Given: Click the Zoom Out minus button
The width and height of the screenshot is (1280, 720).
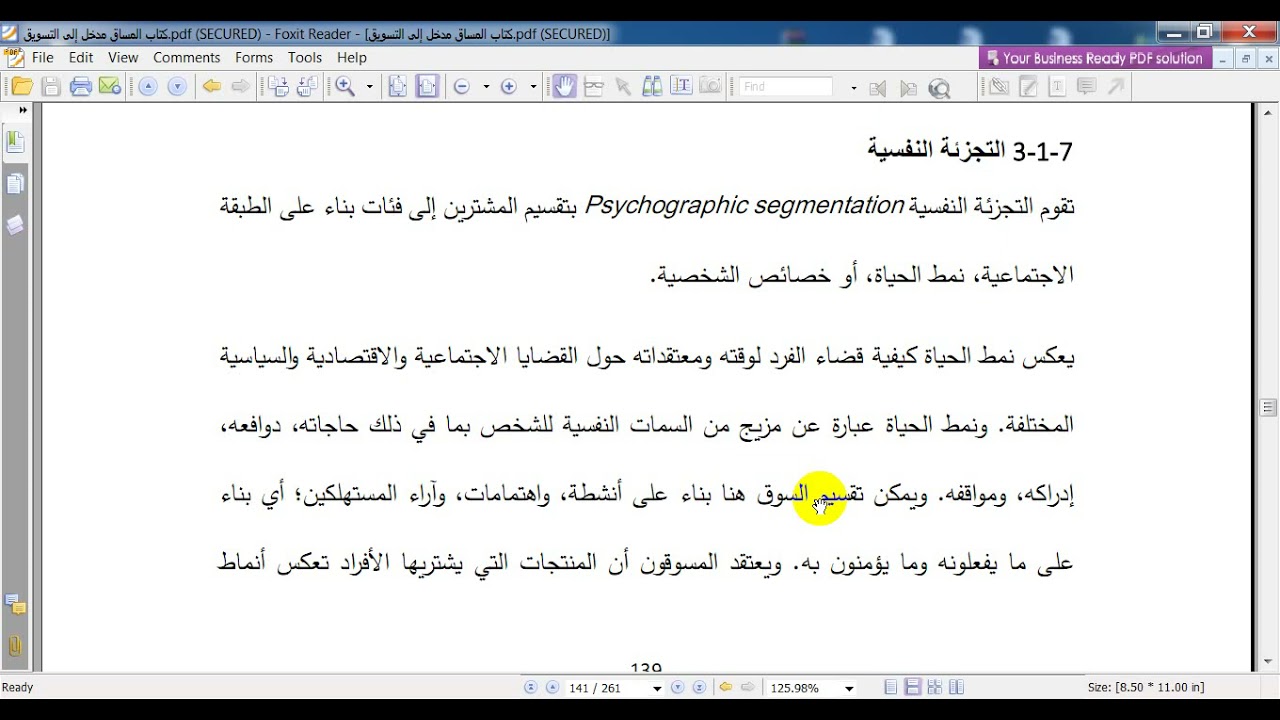Looking at the screenshot, I should point(462,87).
